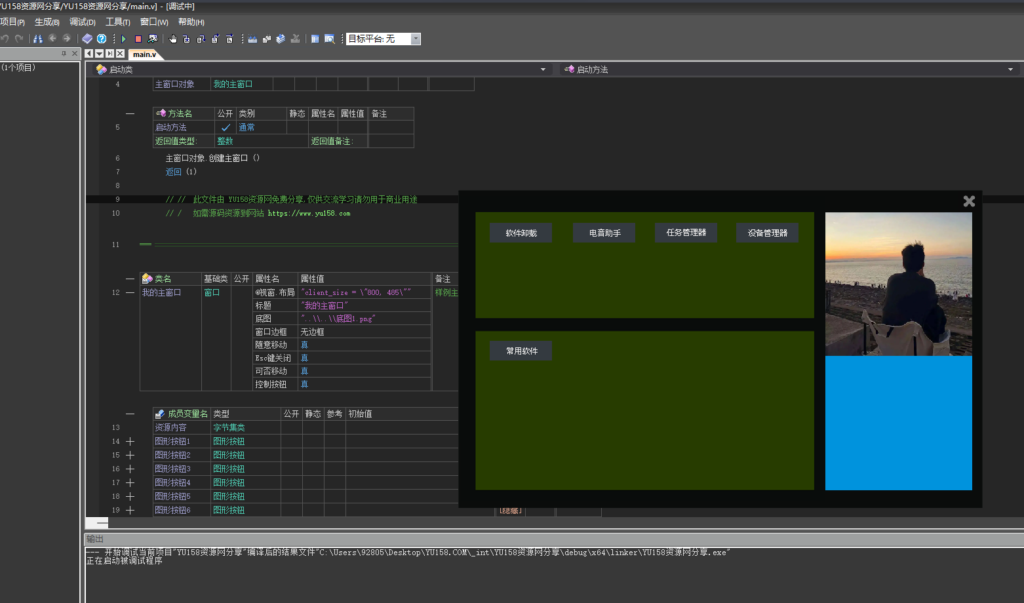Click the blue color panel in preview window
Viewport: 1024px width, 603px height.
898,422
